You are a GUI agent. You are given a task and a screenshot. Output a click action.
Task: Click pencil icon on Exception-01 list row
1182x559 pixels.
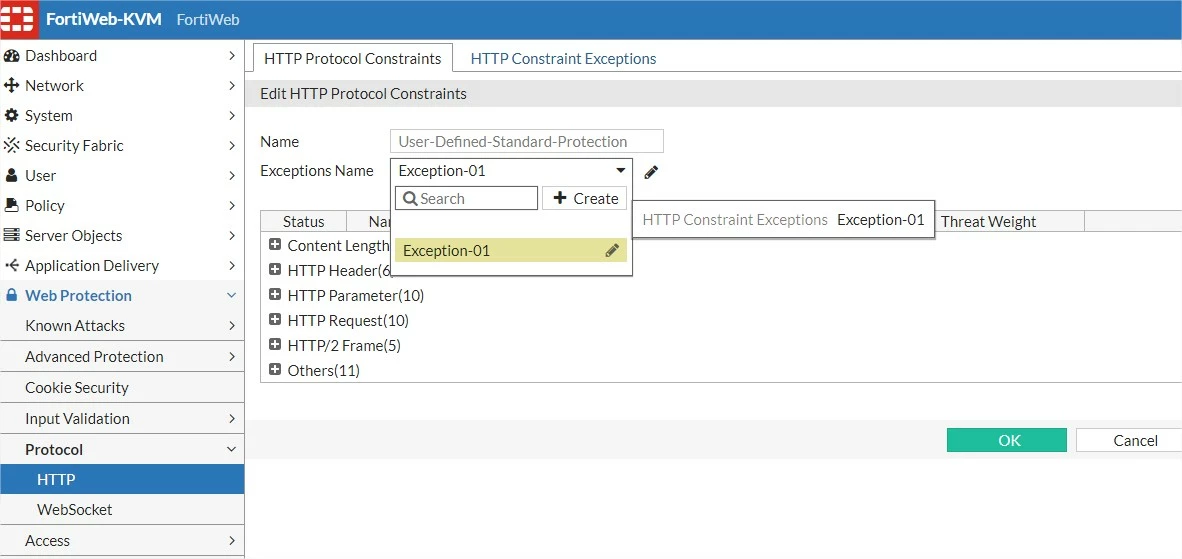[612, 250]
